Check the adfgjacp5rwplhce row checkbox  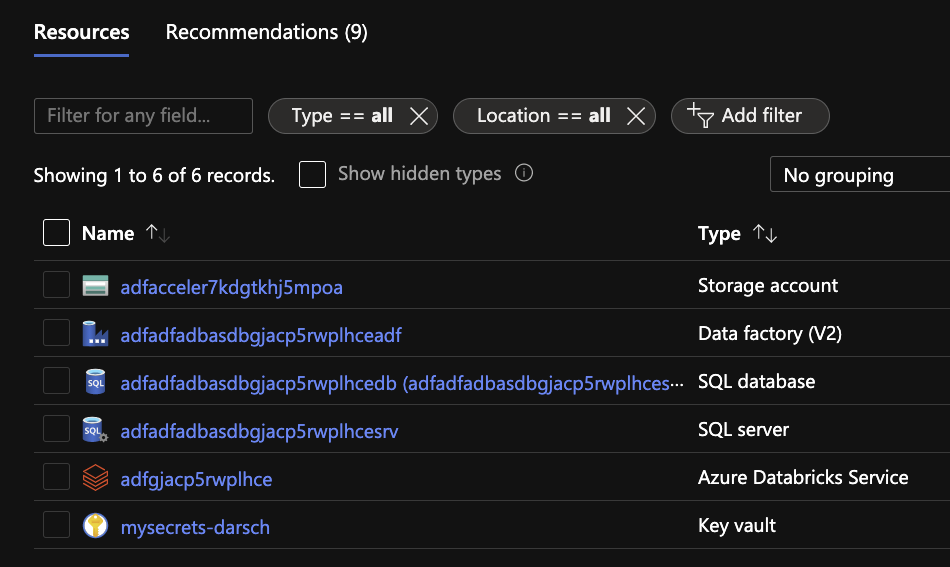point(56,476)
